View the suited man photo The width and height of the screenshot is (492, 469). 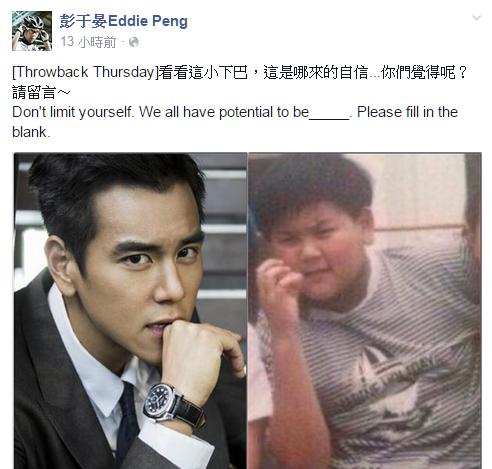point(130,311)
